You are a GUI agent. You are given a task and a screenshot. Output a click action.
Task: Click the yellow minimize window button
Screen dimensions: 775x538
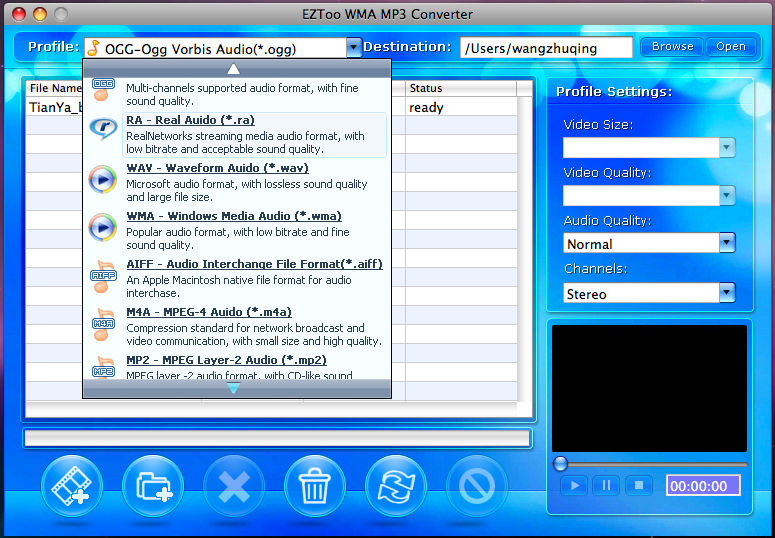[x=40, y=14]
